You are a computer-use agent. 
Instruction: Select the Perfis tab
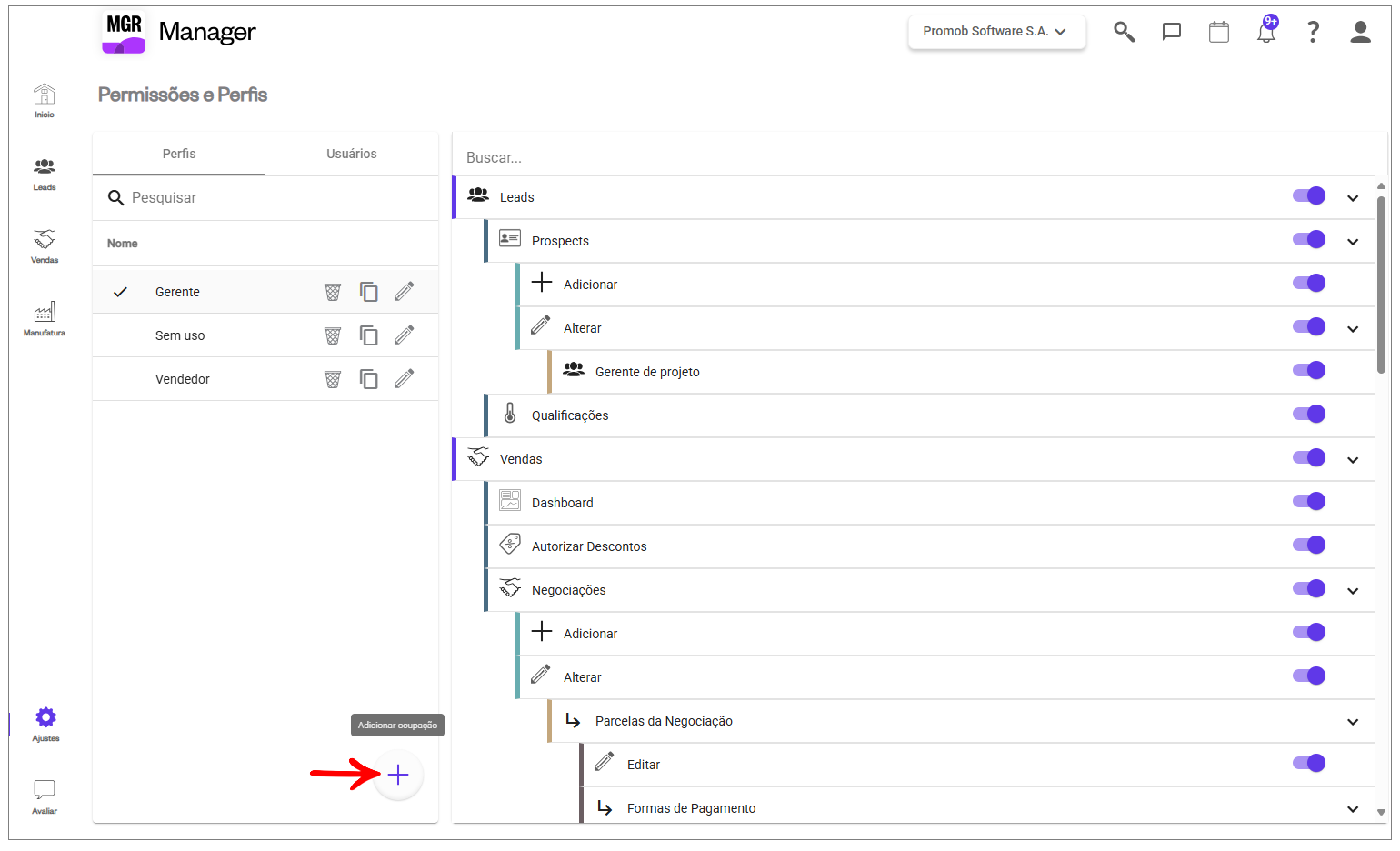coord(179,154)
